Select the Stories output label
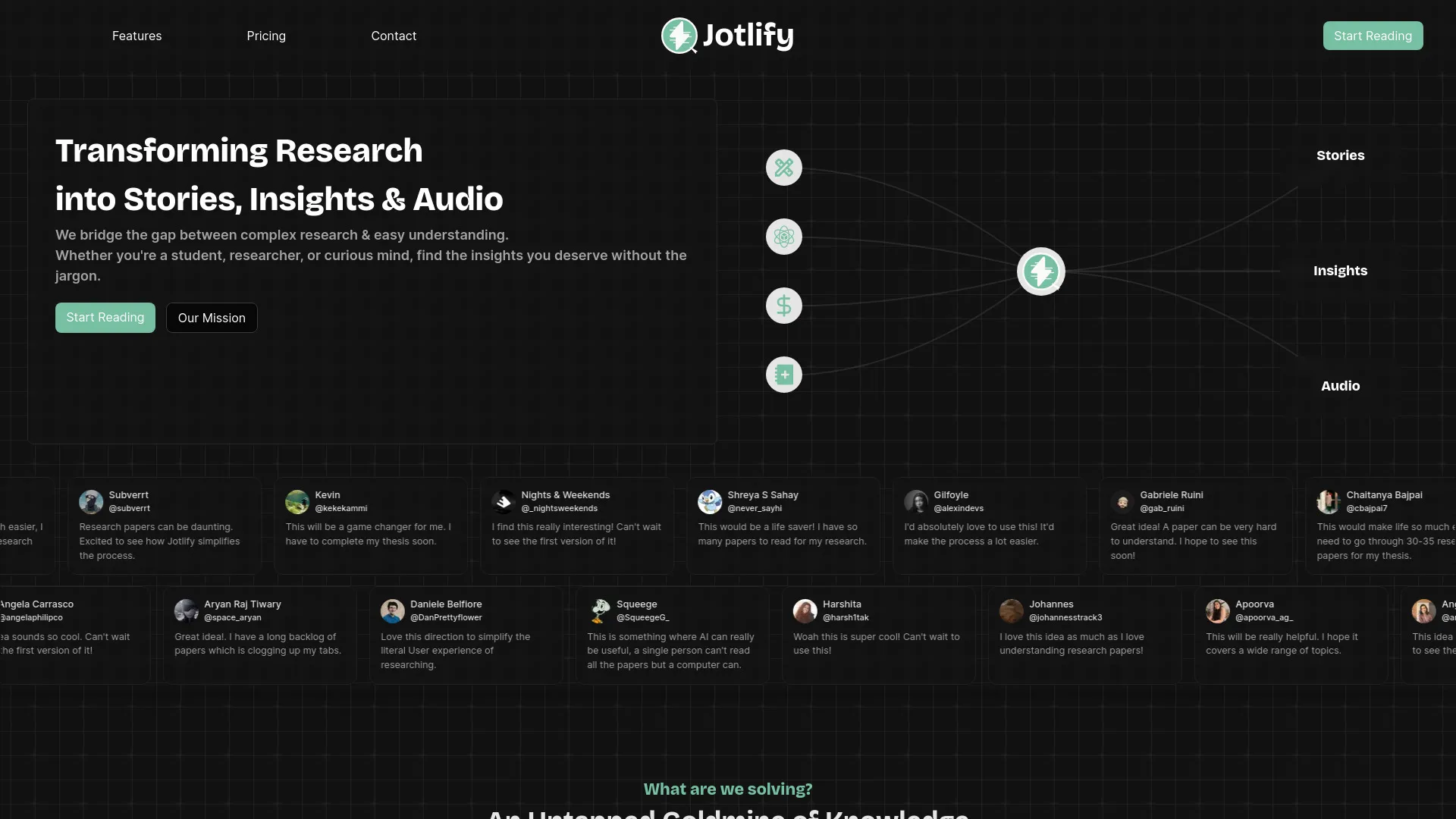The height and width of the screenshot is (819, 1456). pyautogui.click(x=1340, y=155)
